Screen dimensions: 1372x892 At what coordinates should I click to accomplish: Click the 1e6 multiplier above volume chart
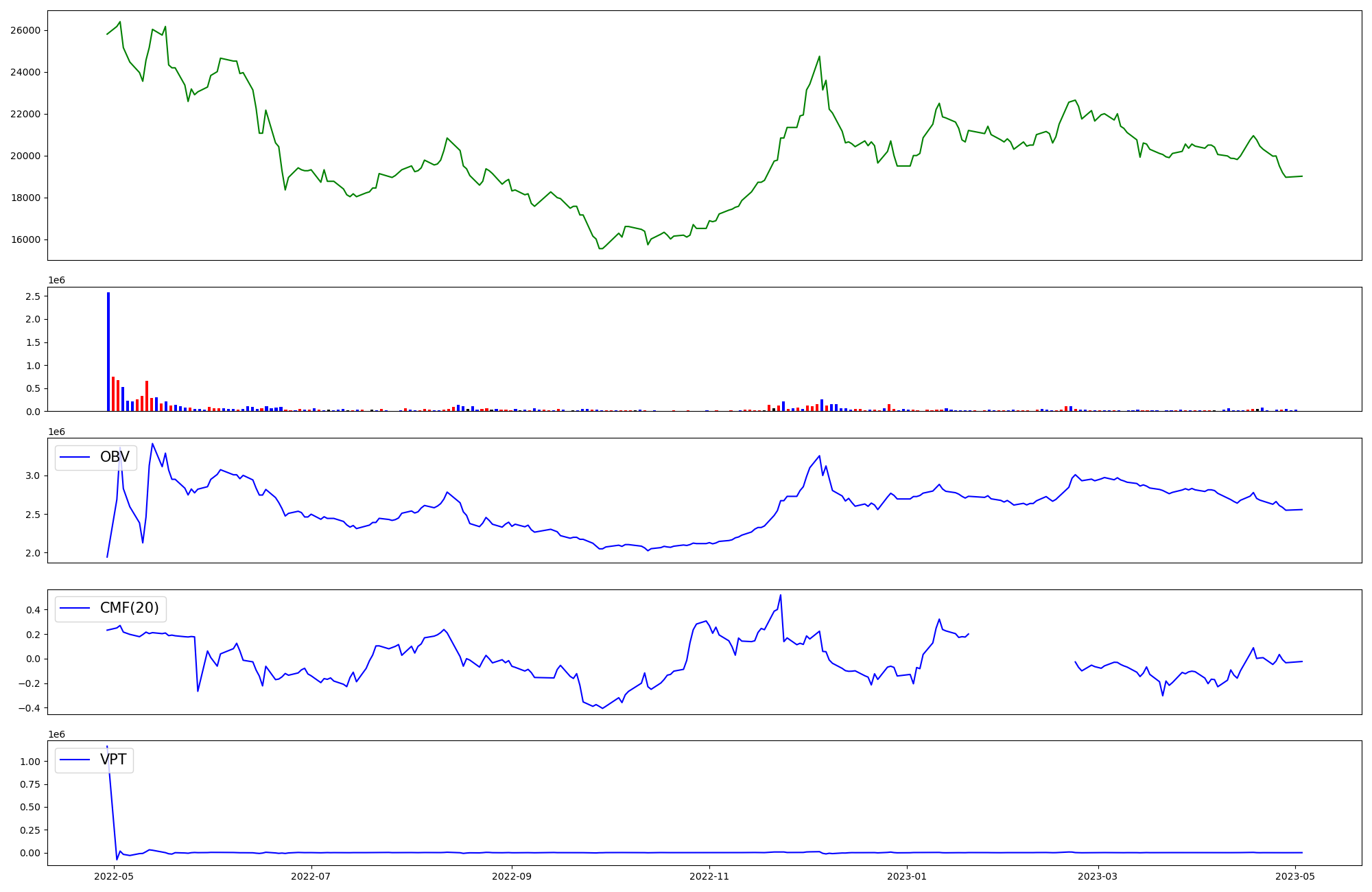(x=56, y=280)
